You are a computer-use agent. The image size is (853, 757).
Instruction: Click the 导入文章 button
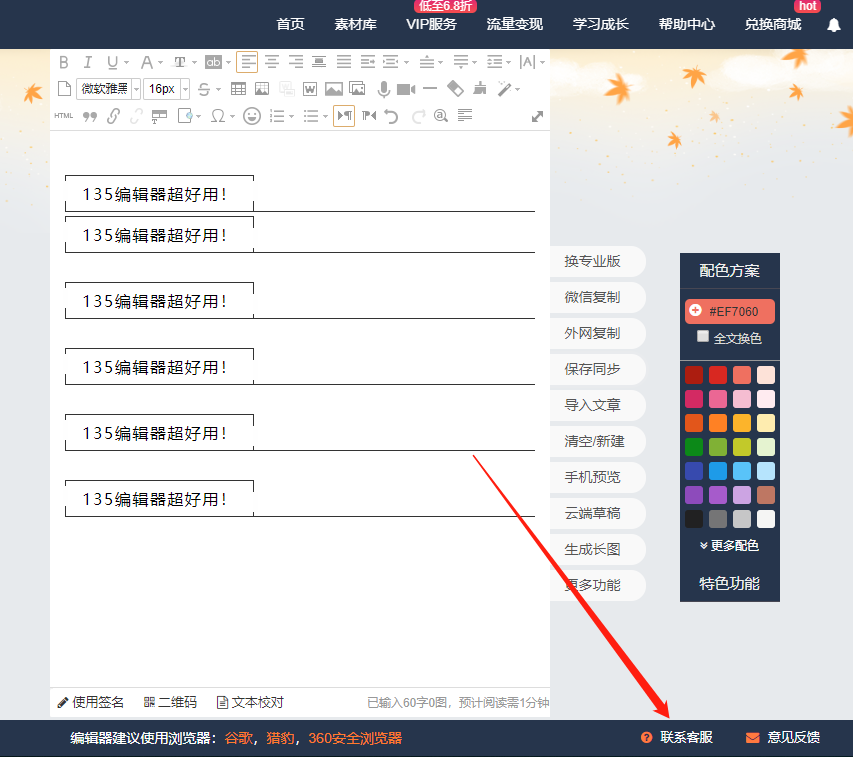(597, 405)
